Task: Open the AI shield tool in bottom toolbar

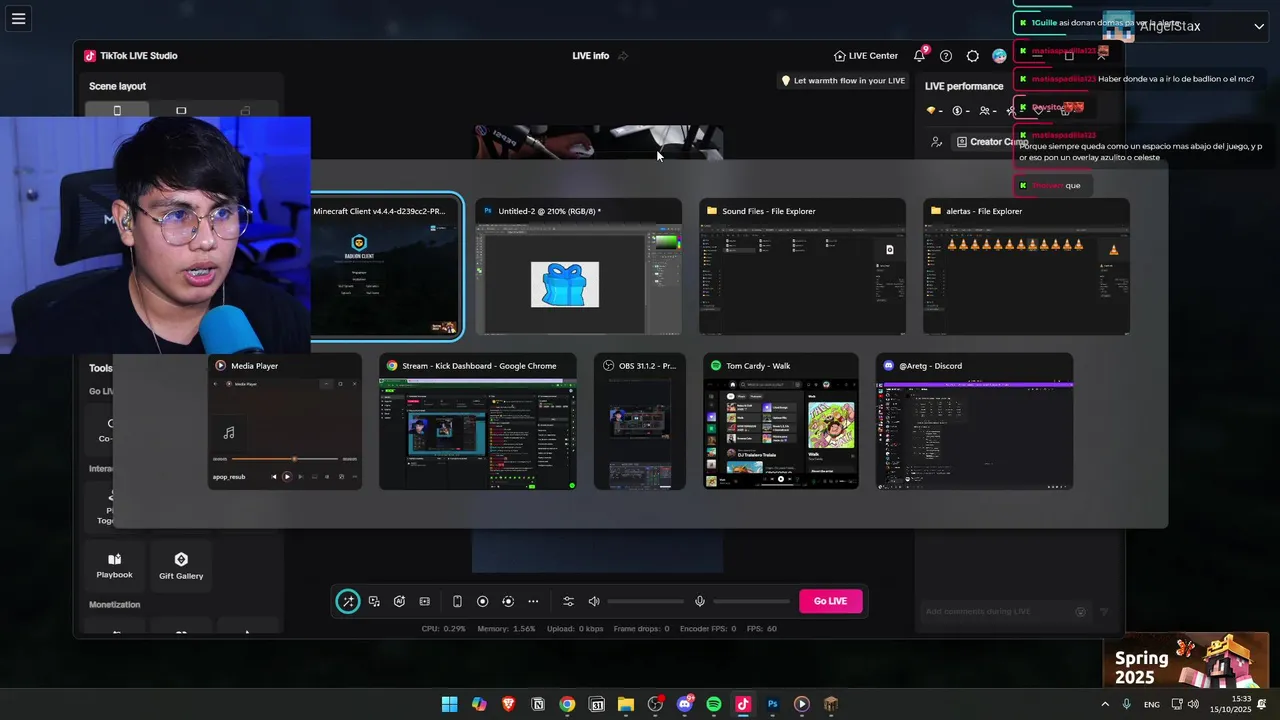Action: 399,601
